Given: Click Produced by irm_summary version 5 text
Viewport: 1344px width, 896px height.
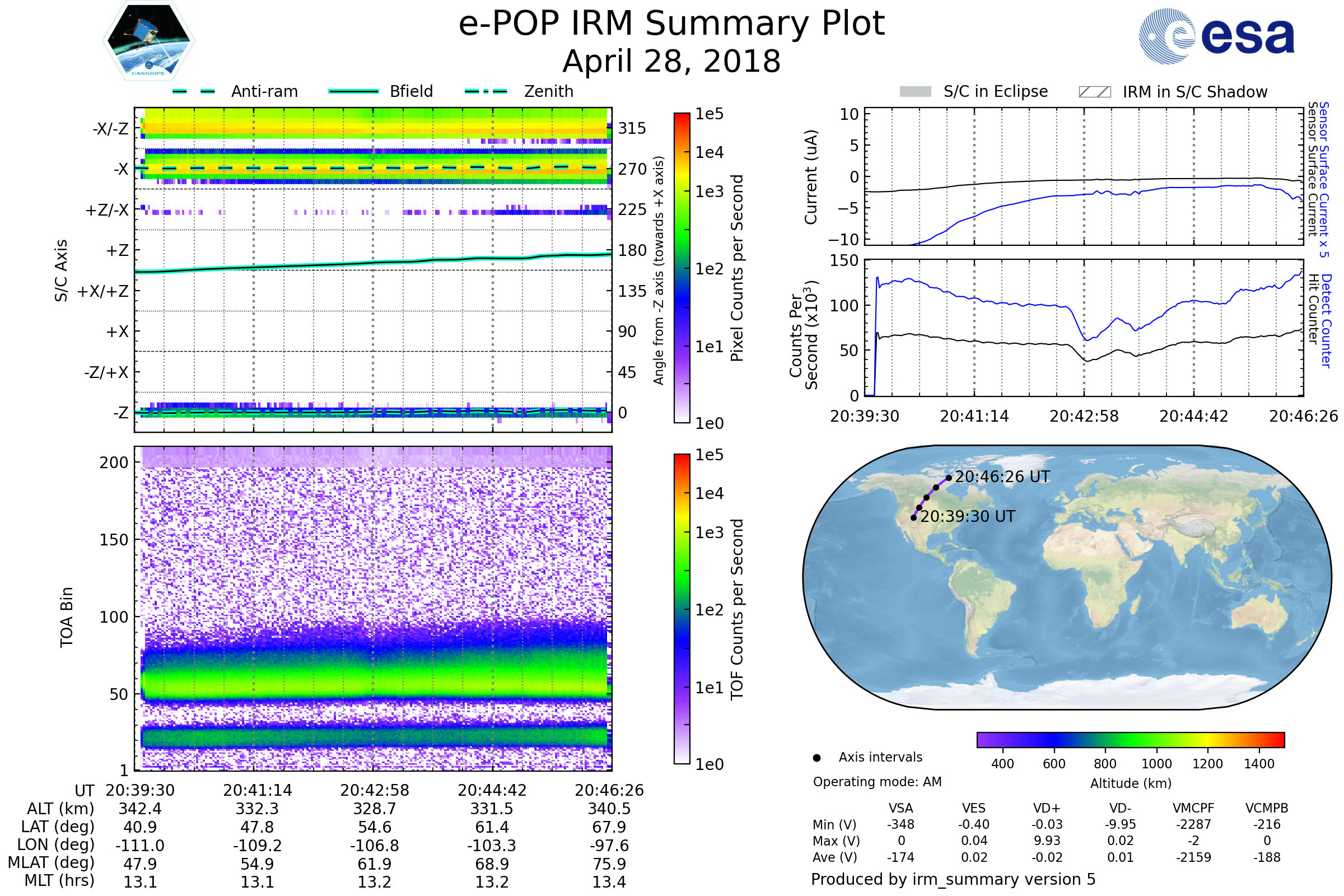Looking at the screenshot, I should [x=953, y=879].
